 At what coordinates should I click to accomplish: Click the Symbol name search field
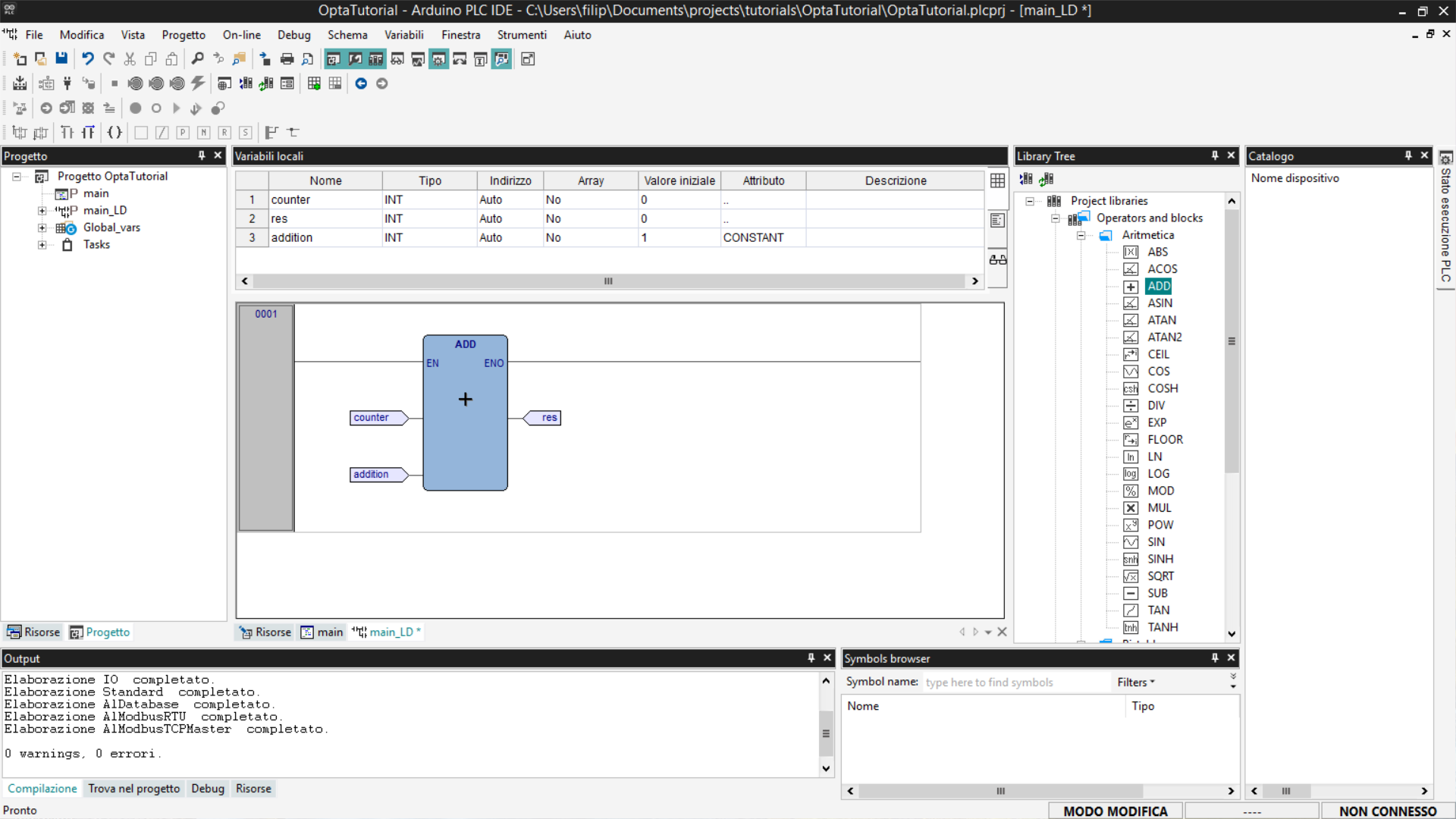(x=1015, y=682)
